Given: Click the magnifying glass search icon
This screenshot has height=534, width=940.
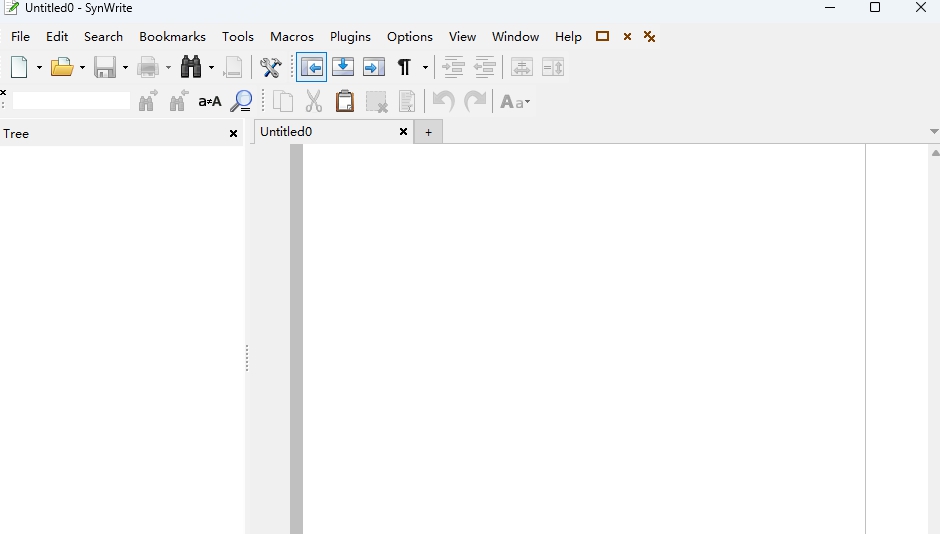Looking at the screenshot, I should tap(241, 101).
